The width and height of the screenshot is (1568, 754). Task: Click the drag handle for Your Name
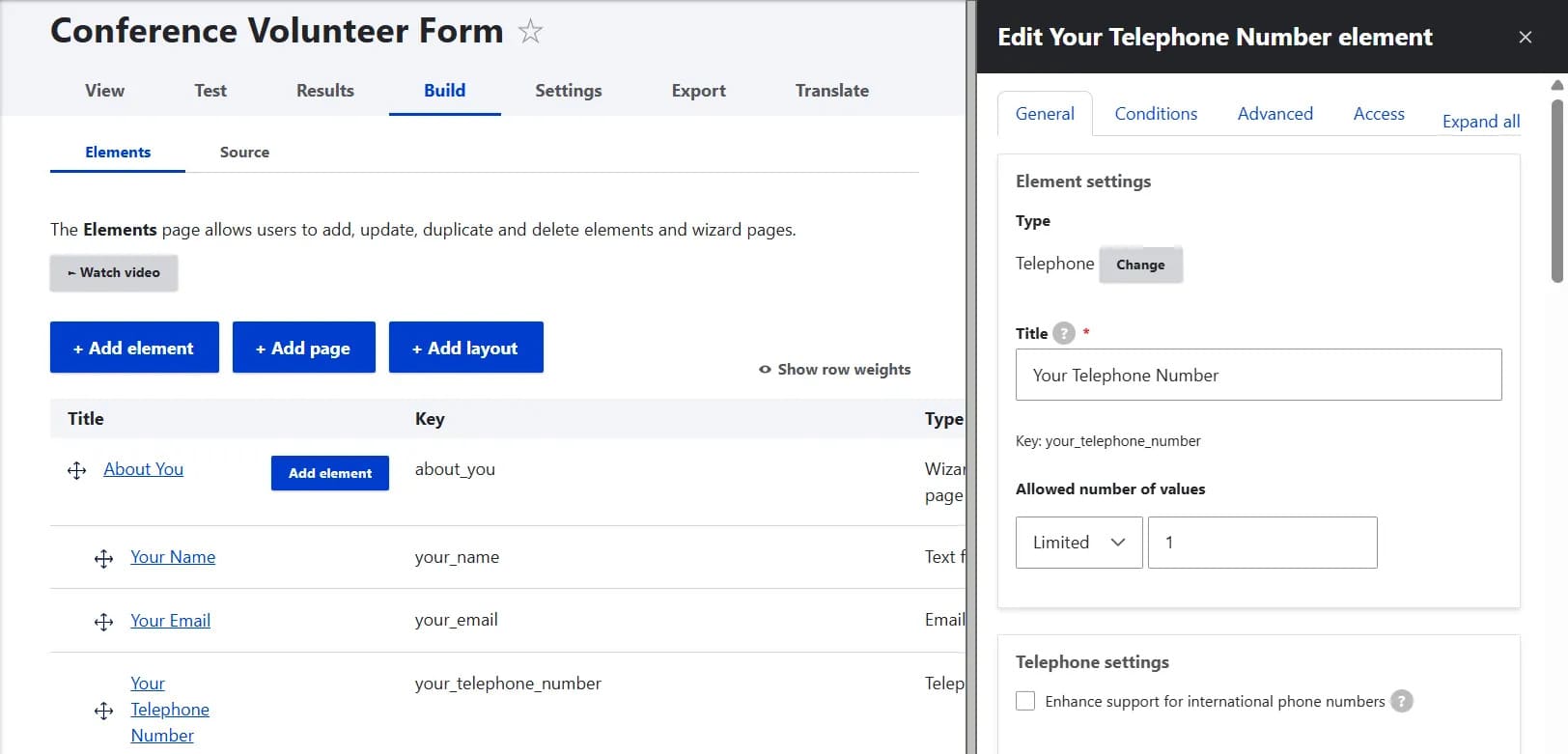[104, 559]
